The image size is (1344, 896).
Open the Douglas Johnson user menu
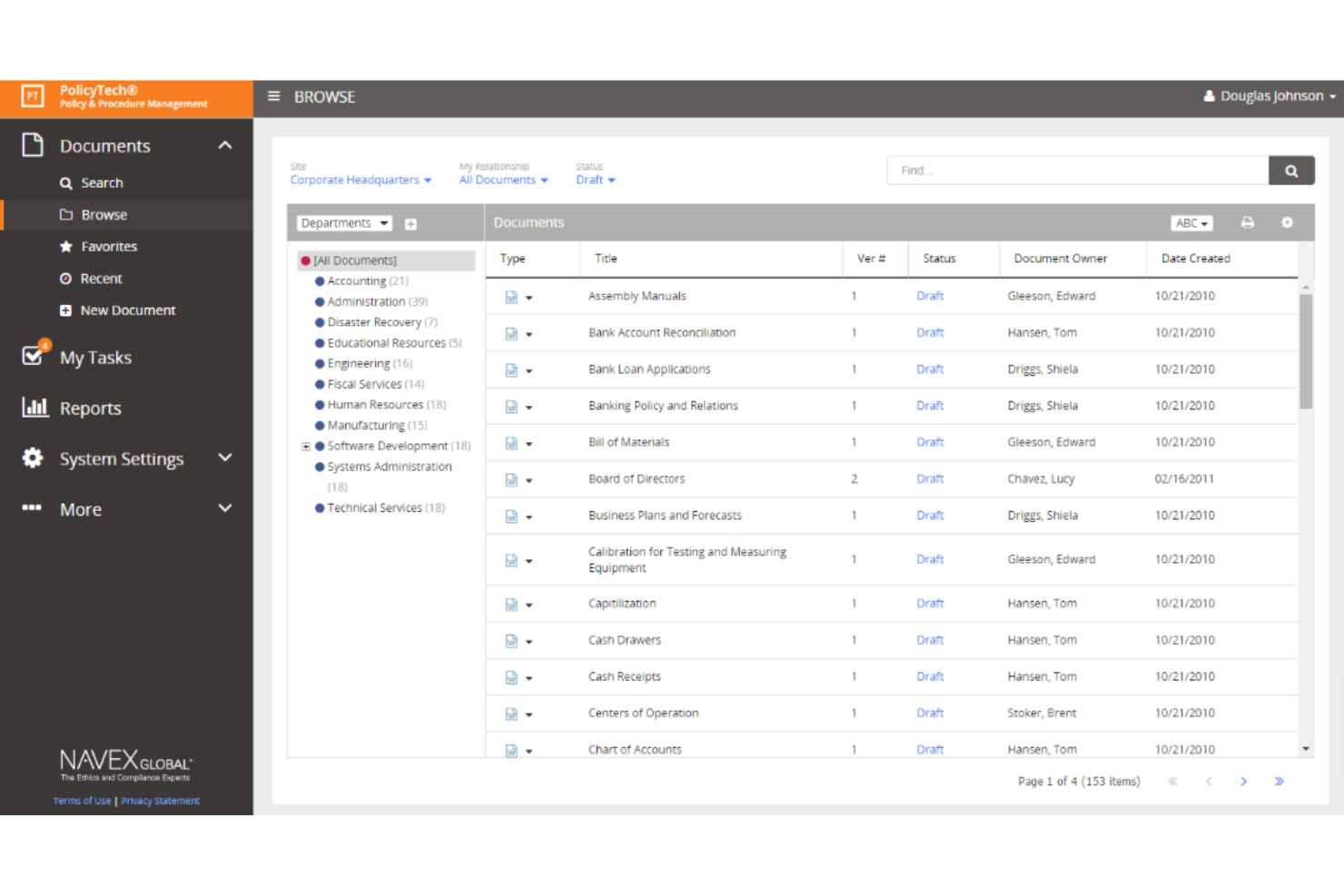coord(1269,95)
